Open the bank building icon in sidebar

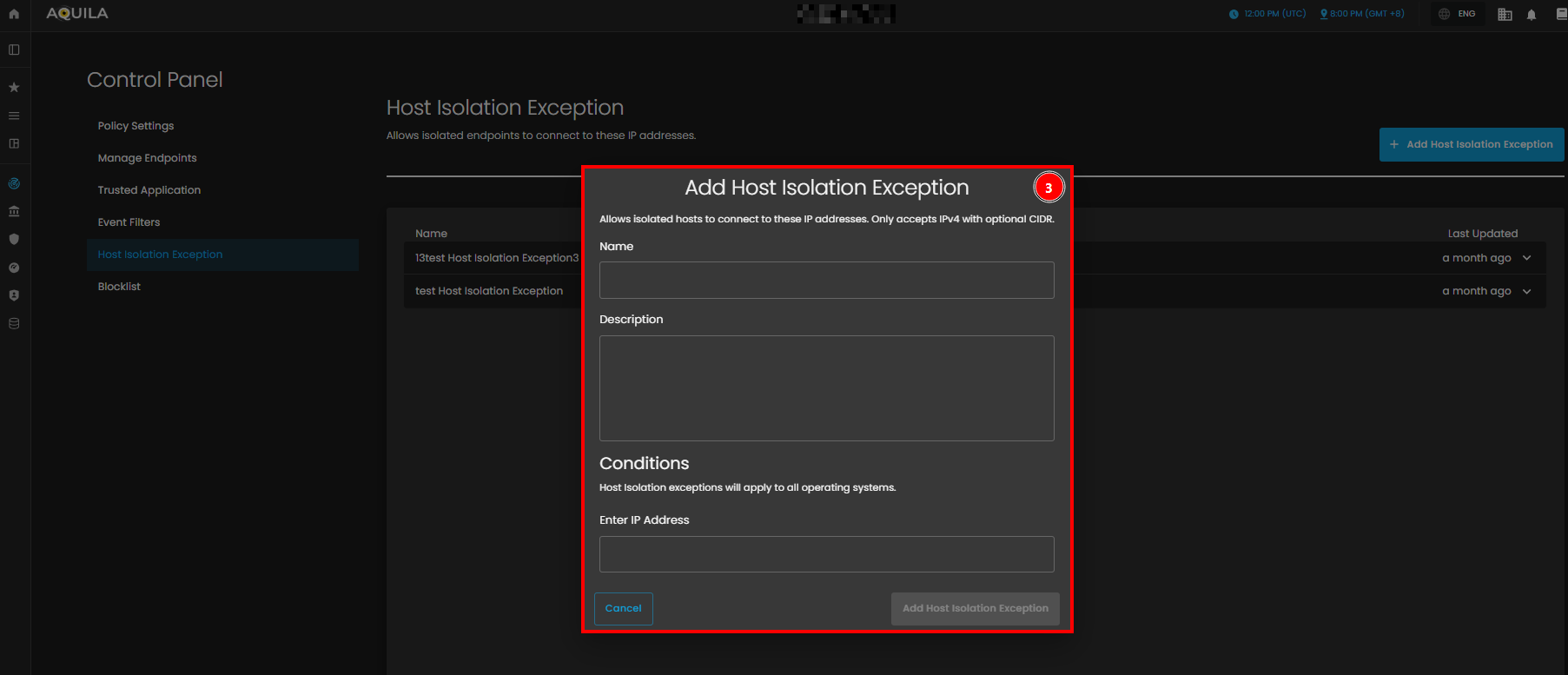click(14, 211)
